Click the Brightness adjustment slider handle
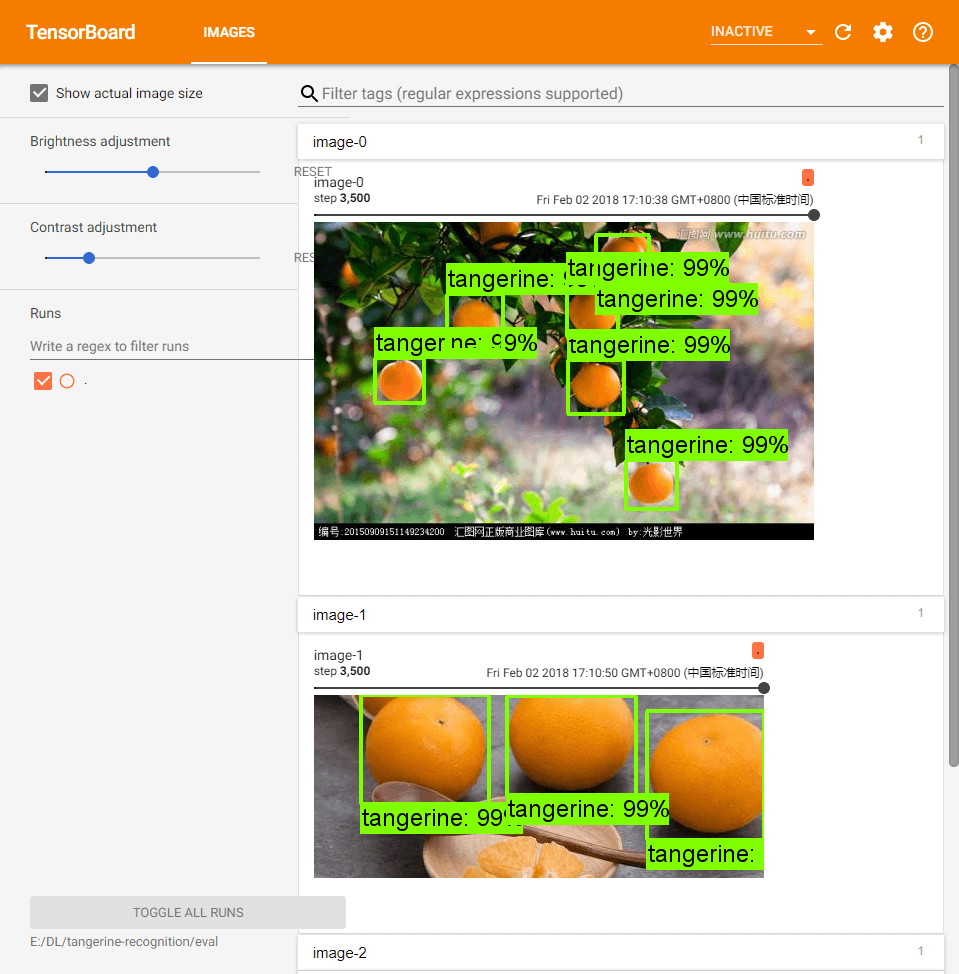Viewport: 959px width, 974px height. point(152,171)
